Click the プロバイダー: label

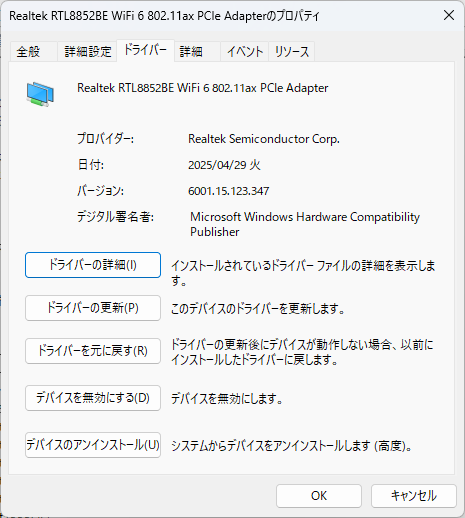(x=105, y=139)
